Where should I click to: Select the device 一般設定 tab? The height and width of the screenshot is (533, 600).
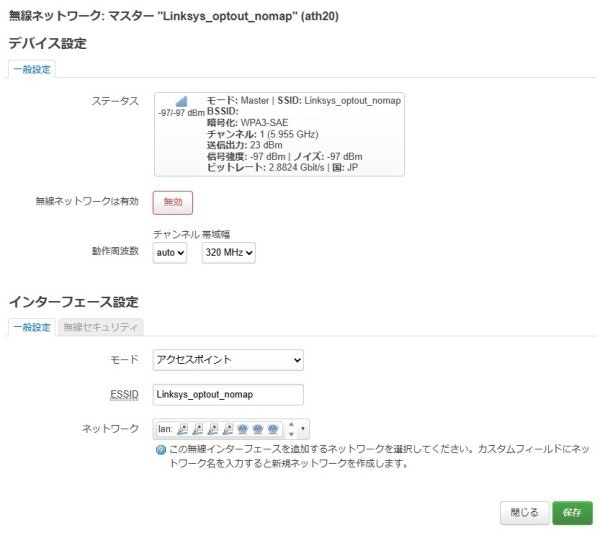32,69
